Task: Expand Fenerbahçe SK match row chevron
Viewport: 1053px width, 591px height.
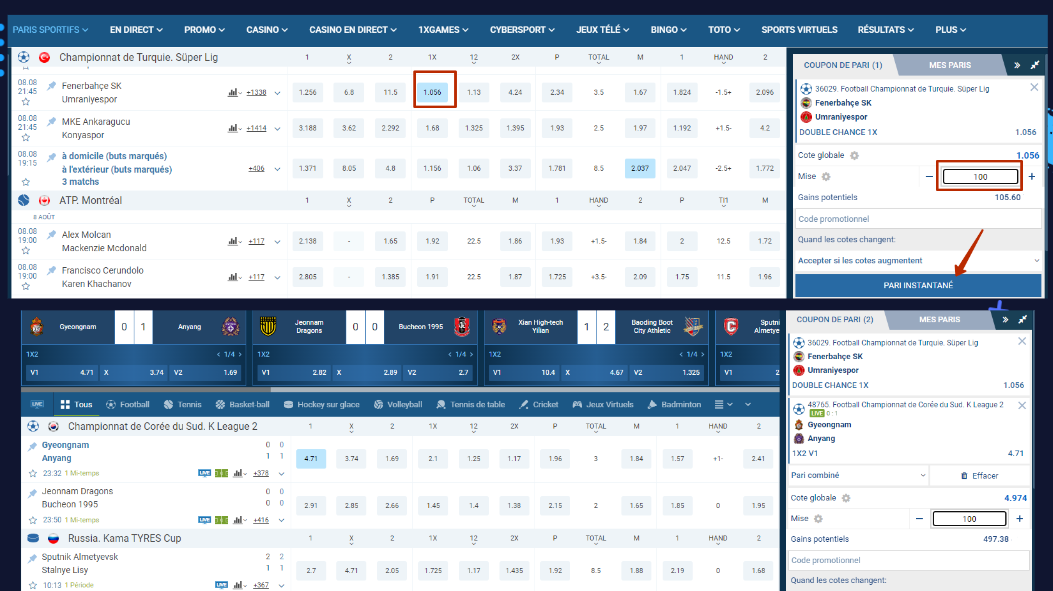Action: point(277,93)
